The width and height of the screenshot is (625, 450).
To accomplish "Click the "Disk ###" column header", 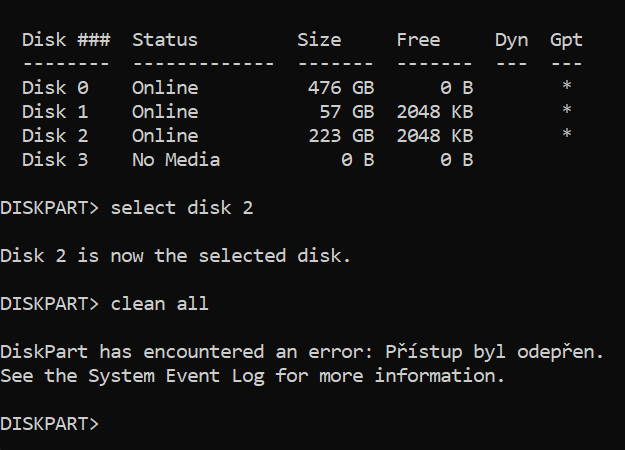I will [x=58, y=40].
